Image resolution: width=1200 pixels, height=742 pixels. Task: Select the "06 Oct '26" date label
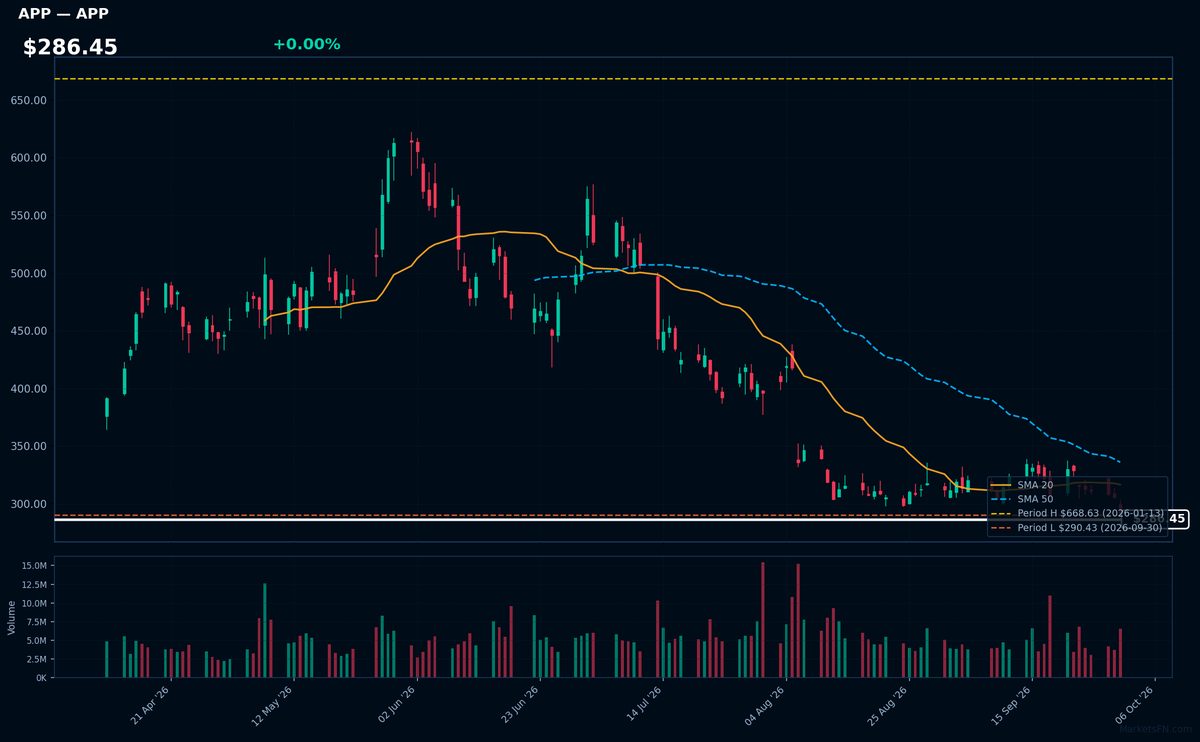coord(1137,703)
